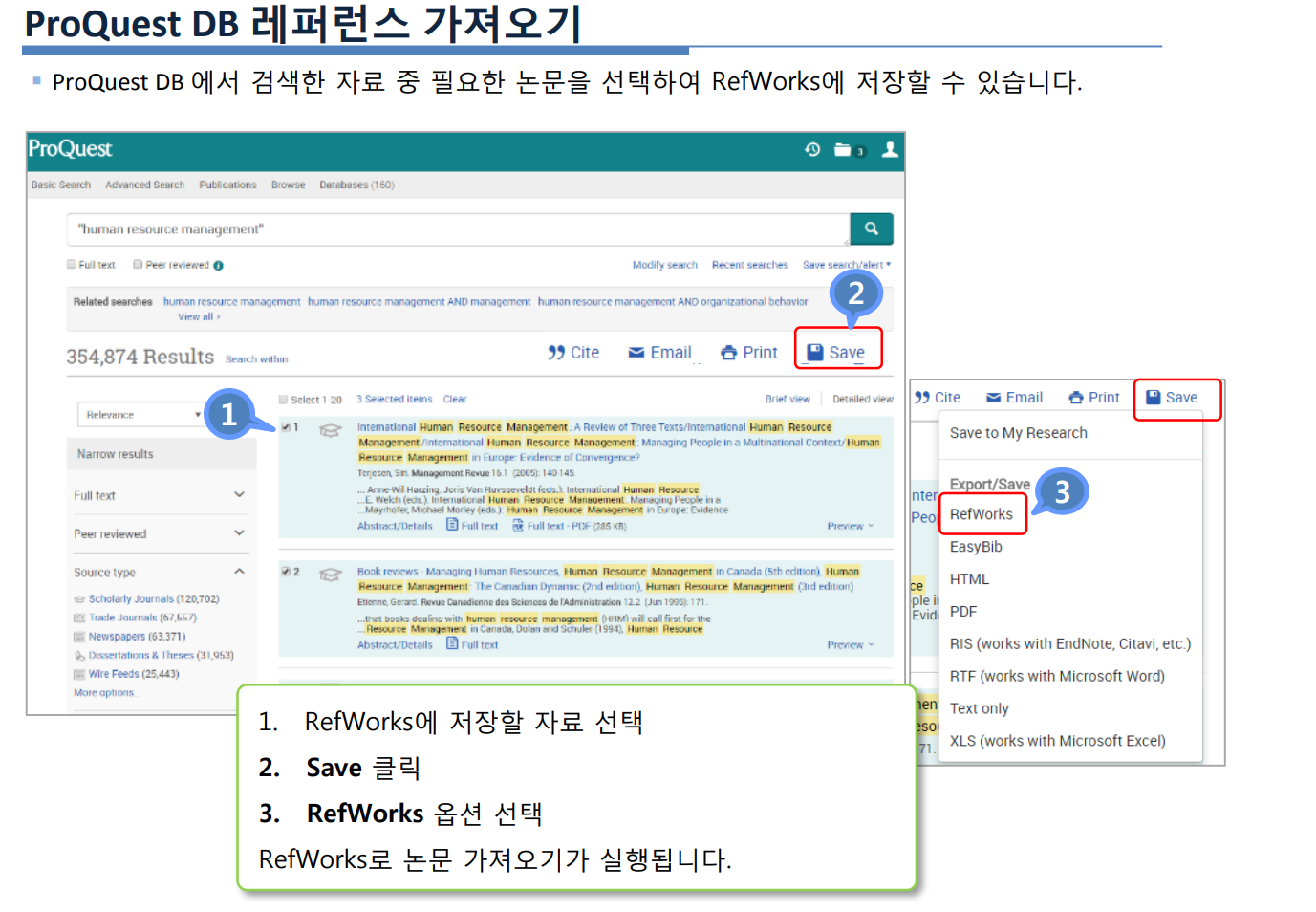Select Save to My Research option
Viewport: 1316px width, 912px height.
point(1019,433)
